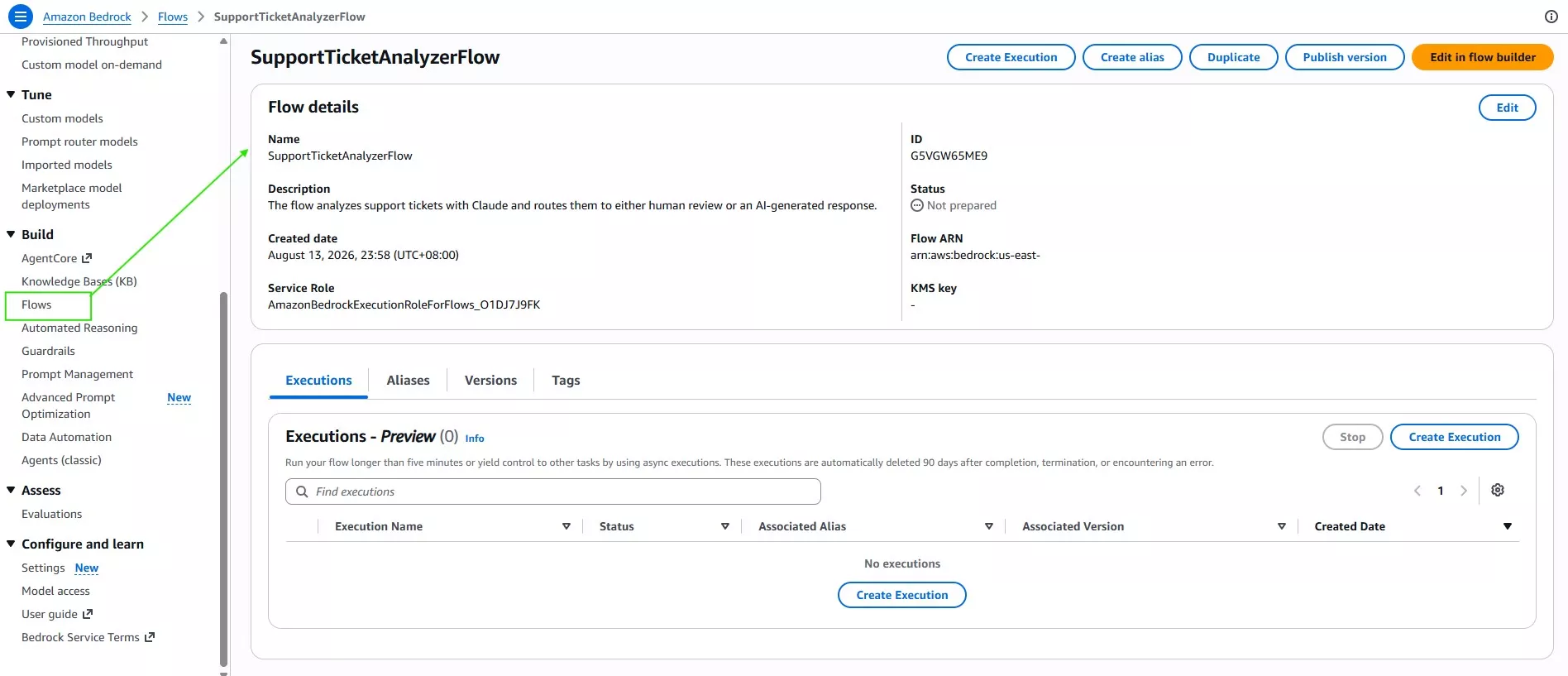The image size is (1568, 676).
Task: Collapse the Build sidebar section
Action: (x=11, y=234)
